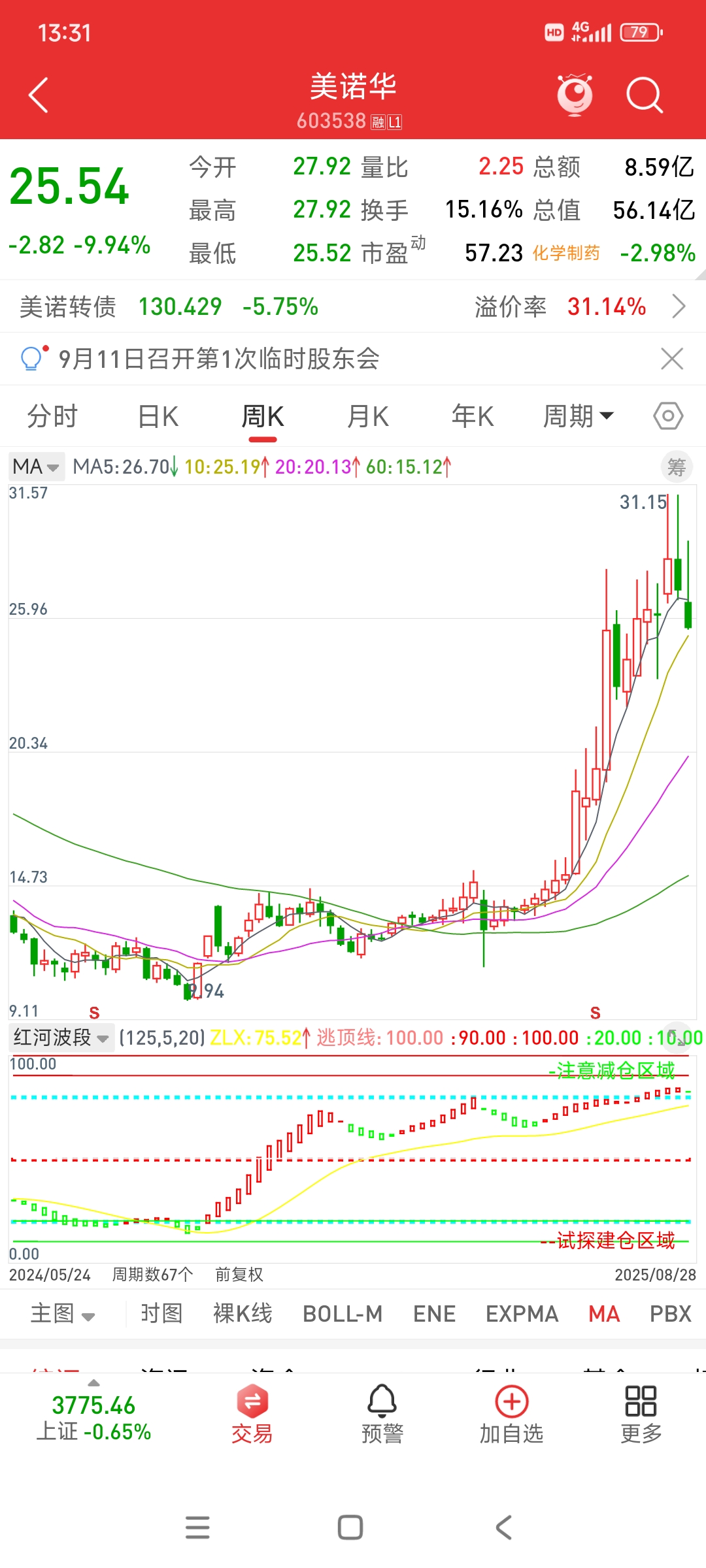Open chart settings hexagon icon
Viewport: 706px width, 1568px height.
click(668, 416)
